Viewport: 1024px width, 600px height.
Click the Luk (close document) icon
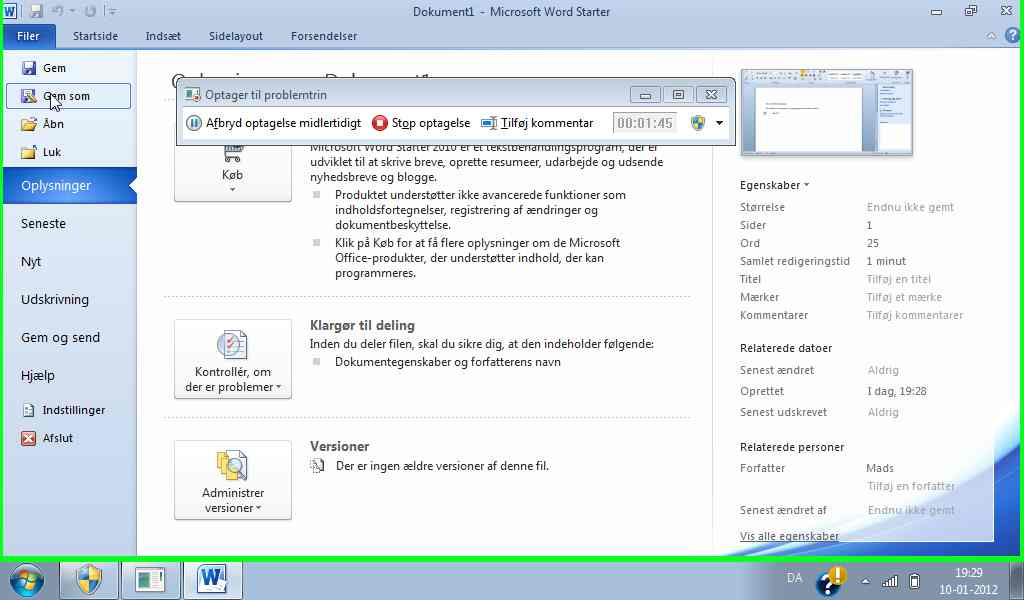pos(29,152)
